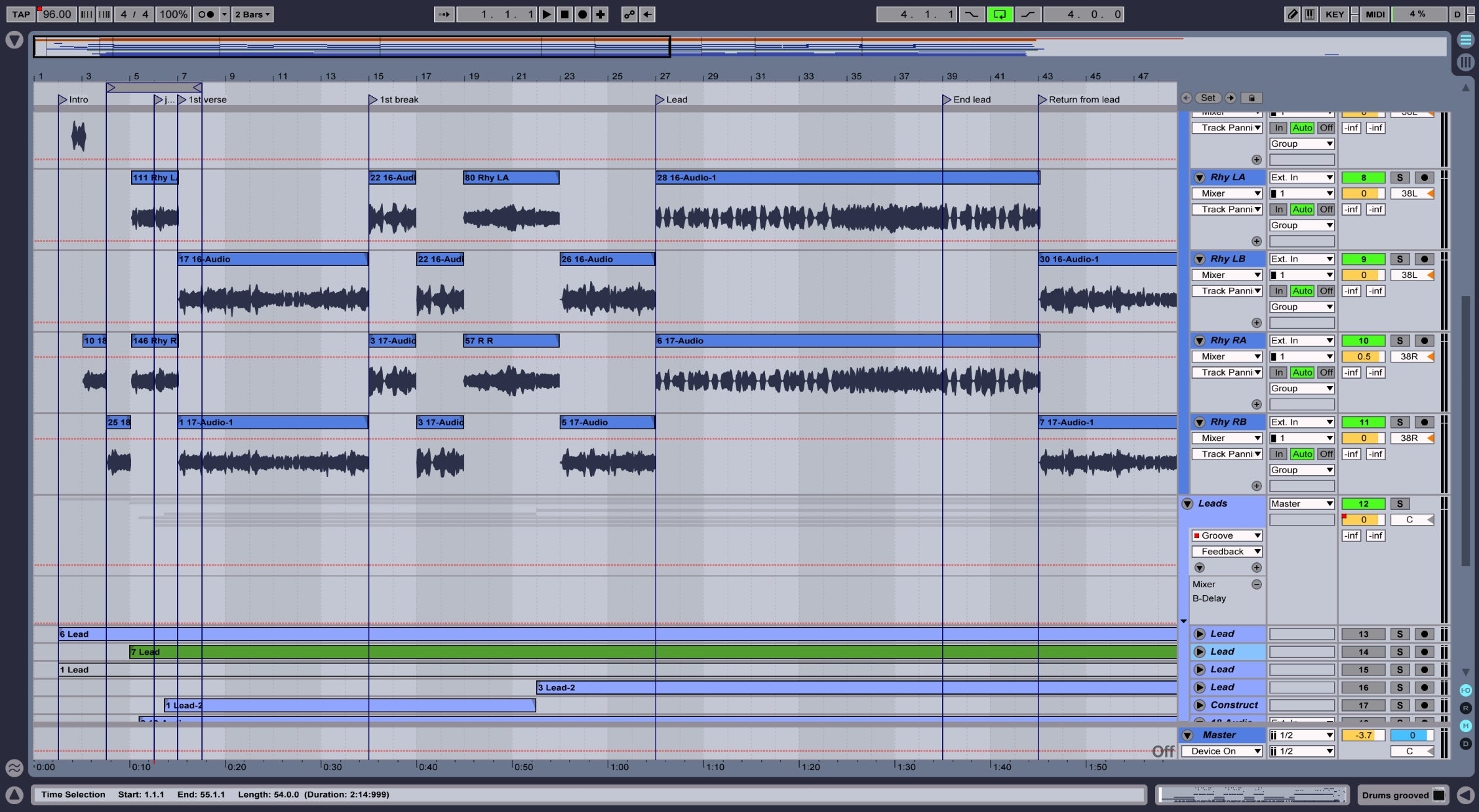Toggle the Punch-In switch
The width and height of the screenshot is (1479, 812).
tap(972, 14)
